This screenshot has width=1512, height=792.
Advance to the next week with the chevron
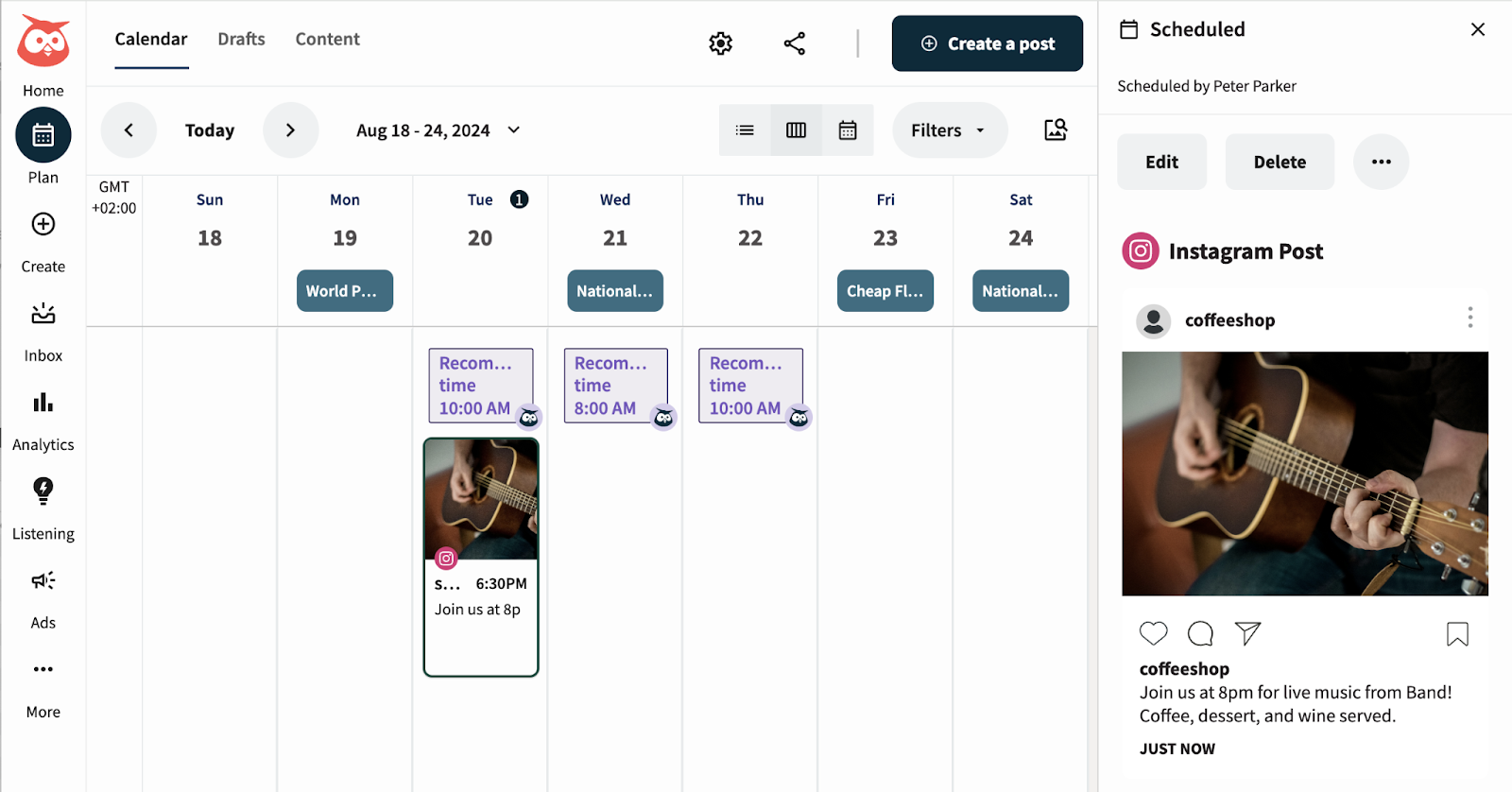[290, 129]
